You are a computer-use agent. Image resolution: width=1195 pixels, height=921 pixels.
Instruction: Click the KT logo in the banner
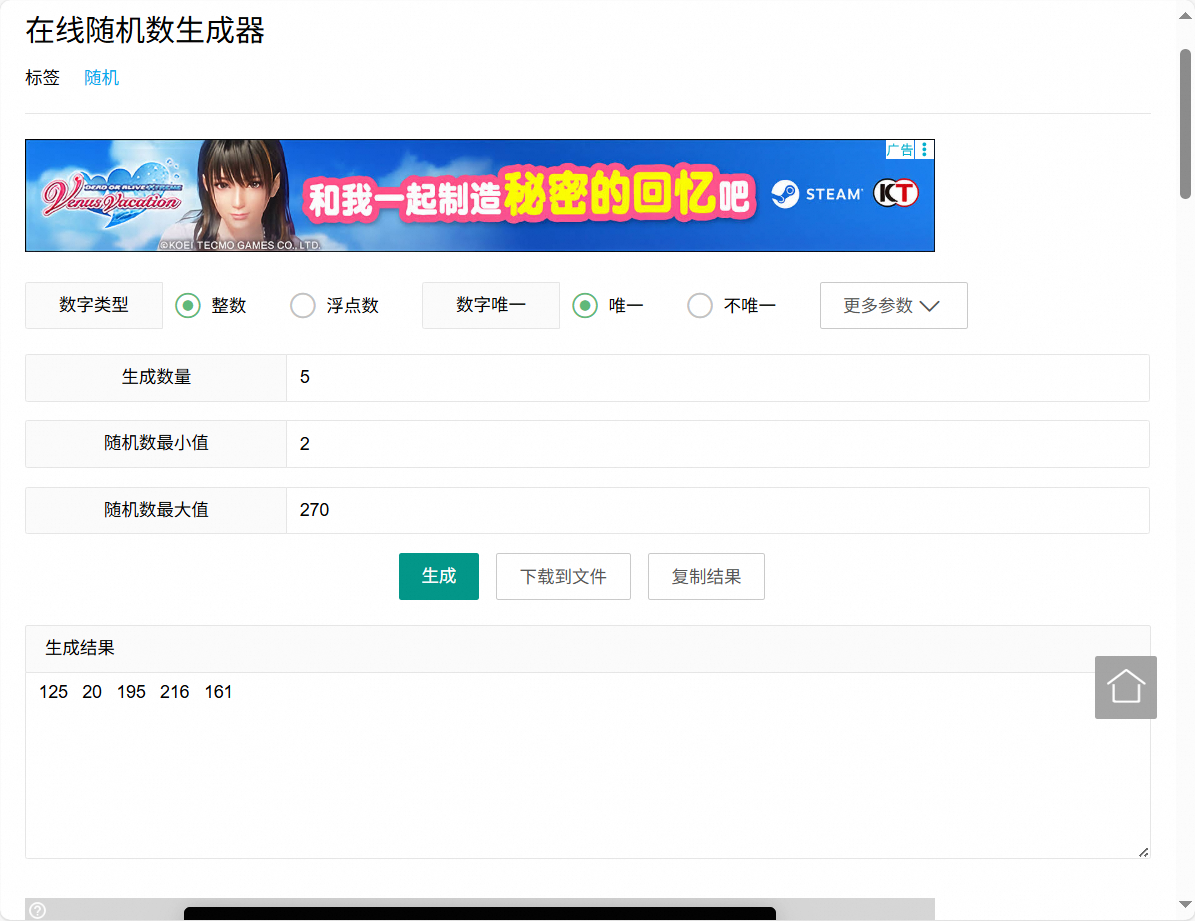[895, 193]
